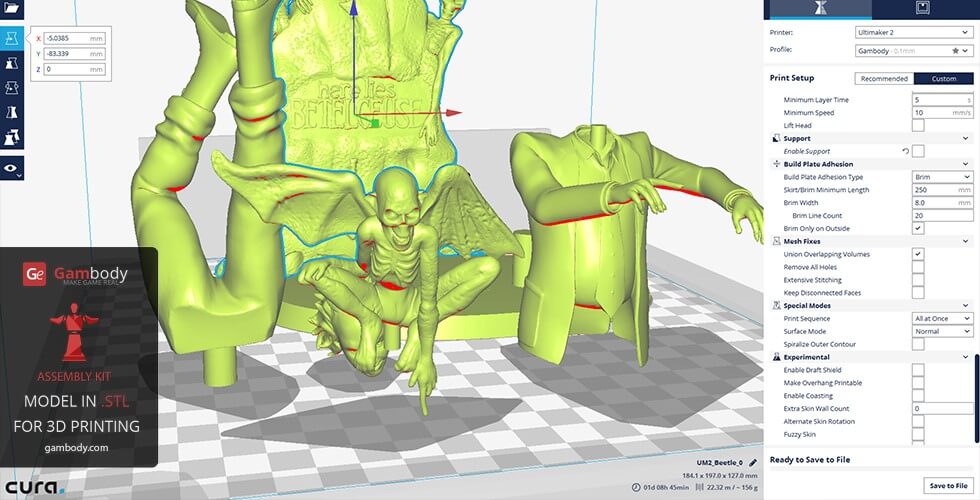Select the Move tool in the left toolbar
Image resolution: width=980 pixels, height=500 pixels.
12,39
